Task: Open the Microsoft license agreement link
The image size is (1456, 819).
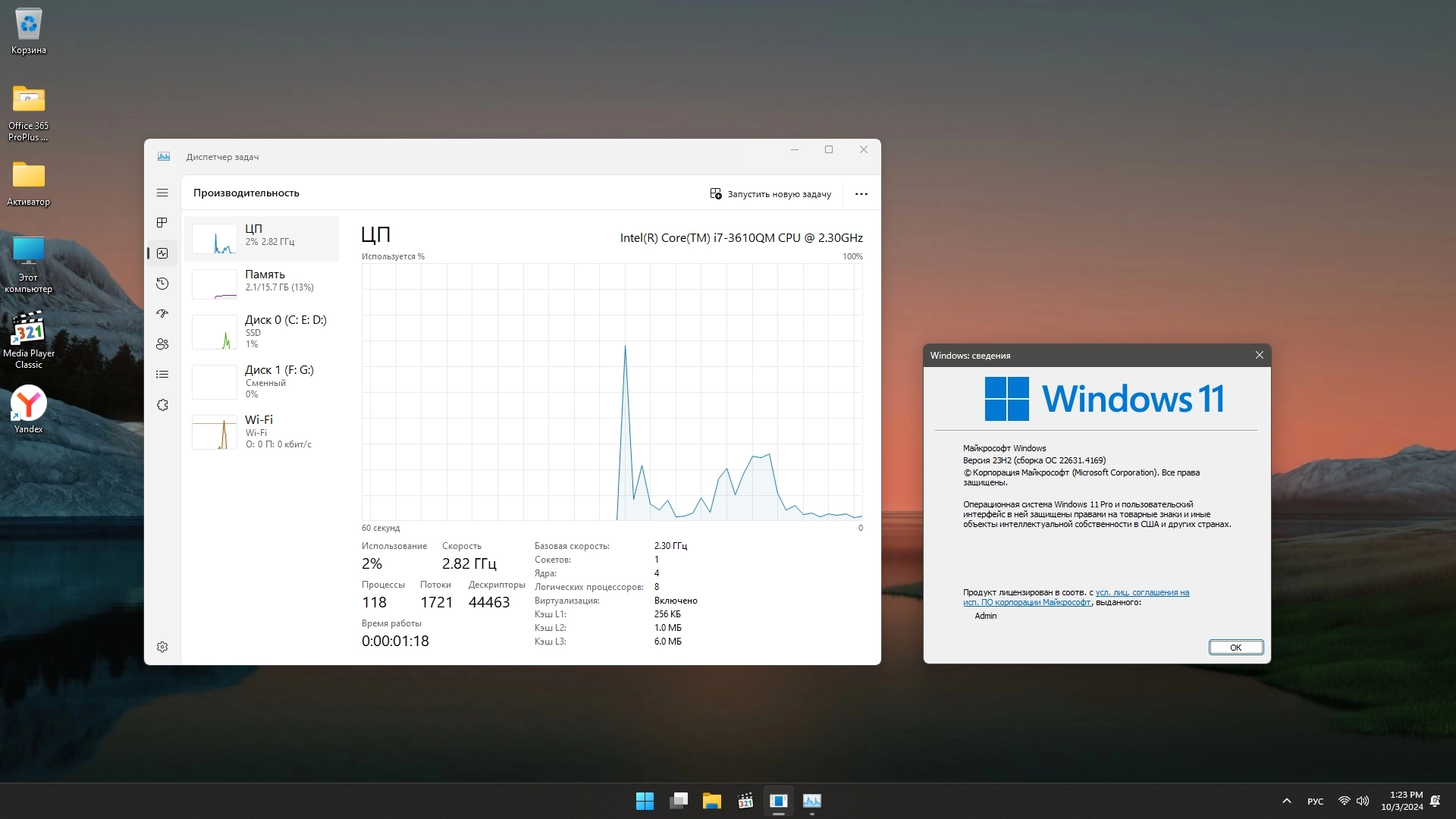Action: point(1141,593)
